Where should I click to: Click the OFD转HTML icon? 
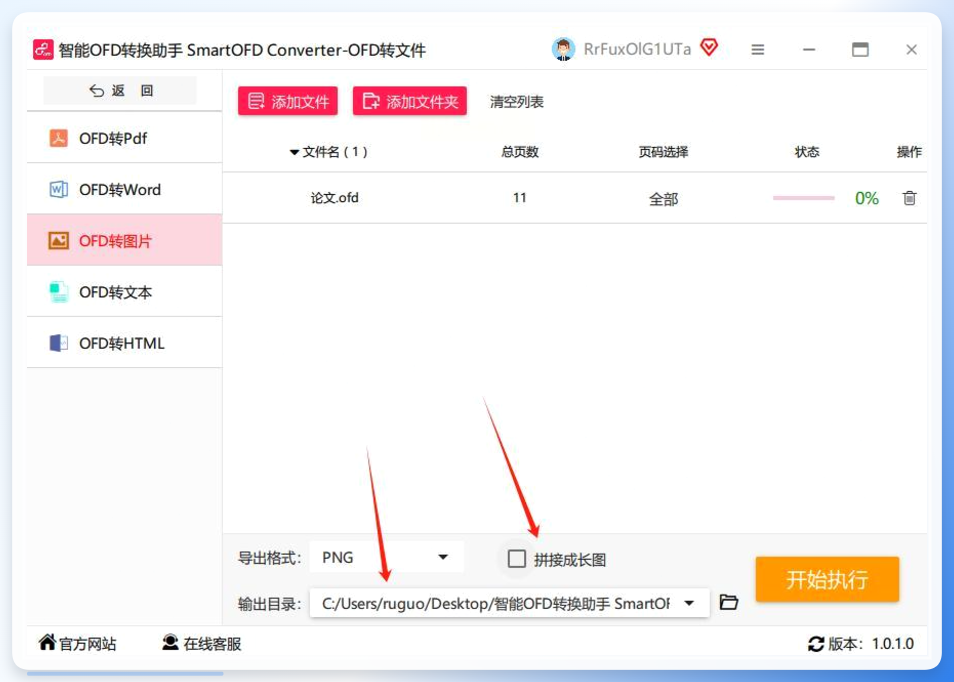coord(58,343)
